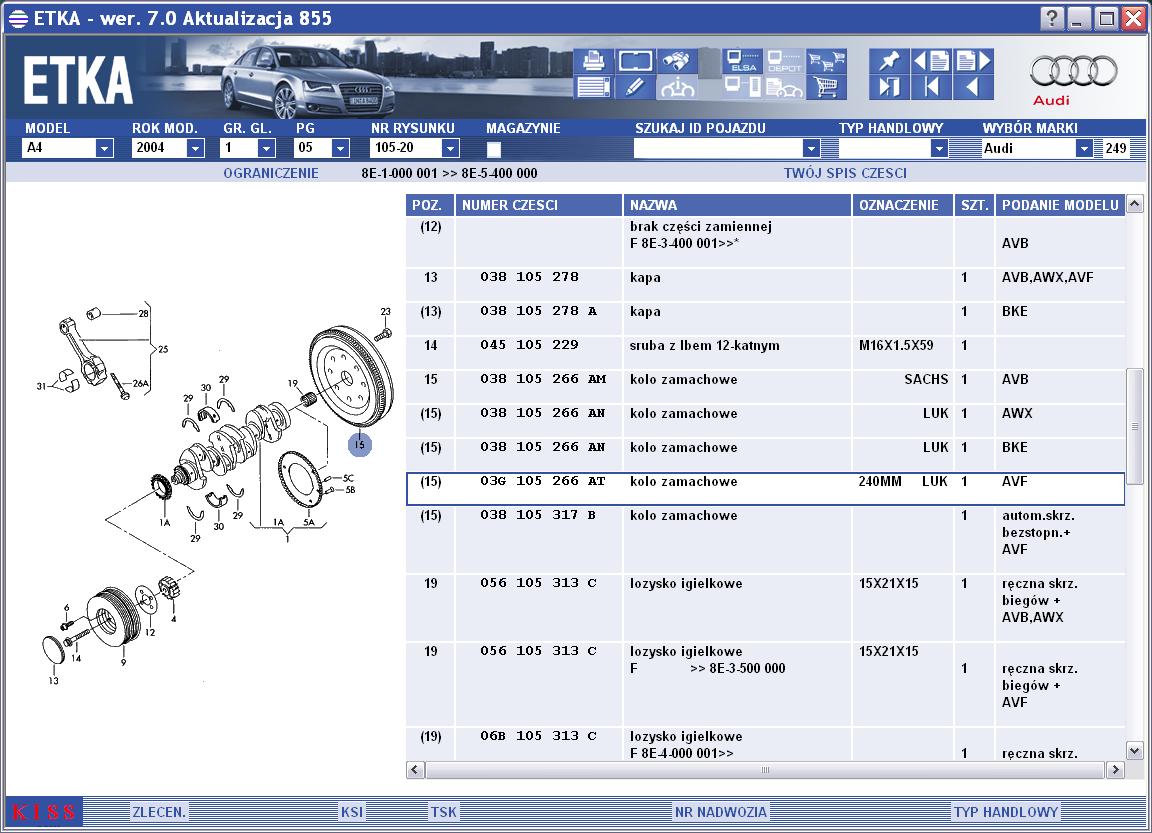Click the list view toolbar icon
This screenshot has width=1152, height=833.
[x=594, y=87]
